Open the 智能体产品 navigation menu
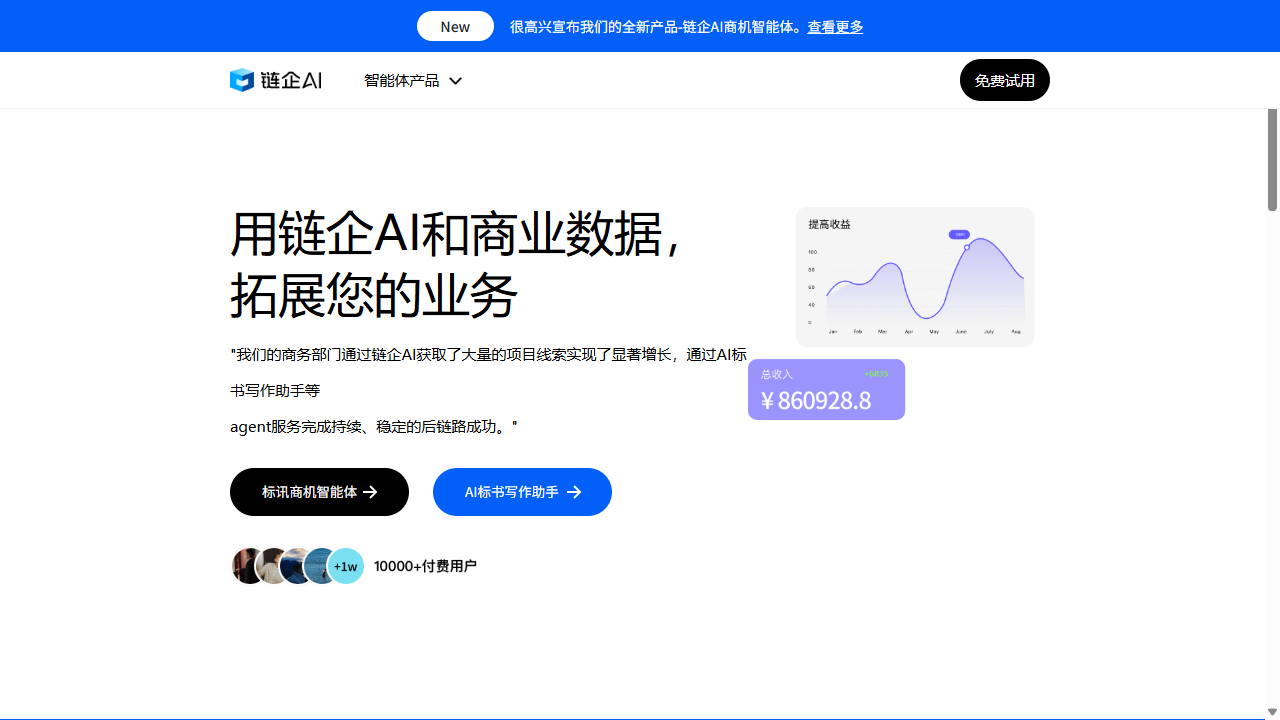The image size is (1280, 720). 401,81
